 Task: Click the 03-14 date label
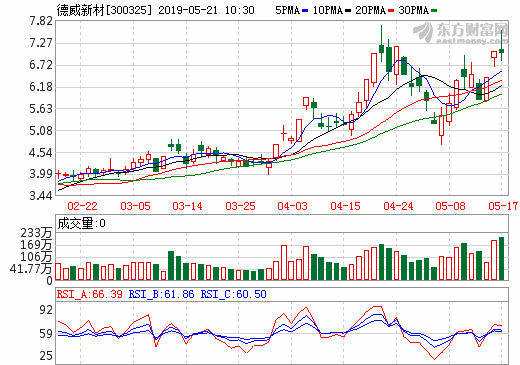click(x=187, y=206)
